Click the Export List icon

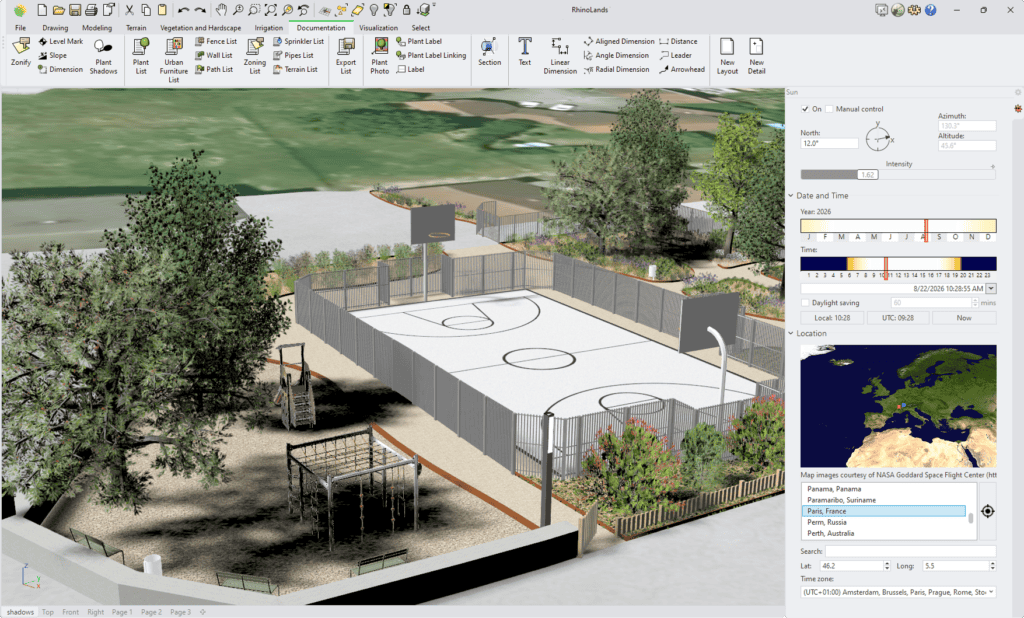point(346,49)
